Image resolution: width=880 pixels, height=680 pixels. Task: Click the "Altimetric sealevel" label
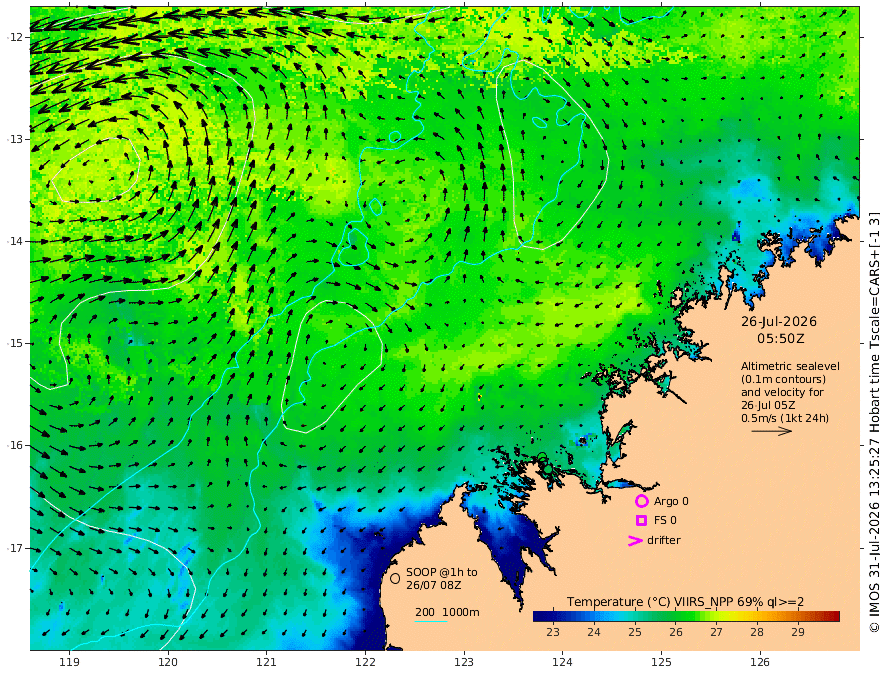click(x=790, y=366)
